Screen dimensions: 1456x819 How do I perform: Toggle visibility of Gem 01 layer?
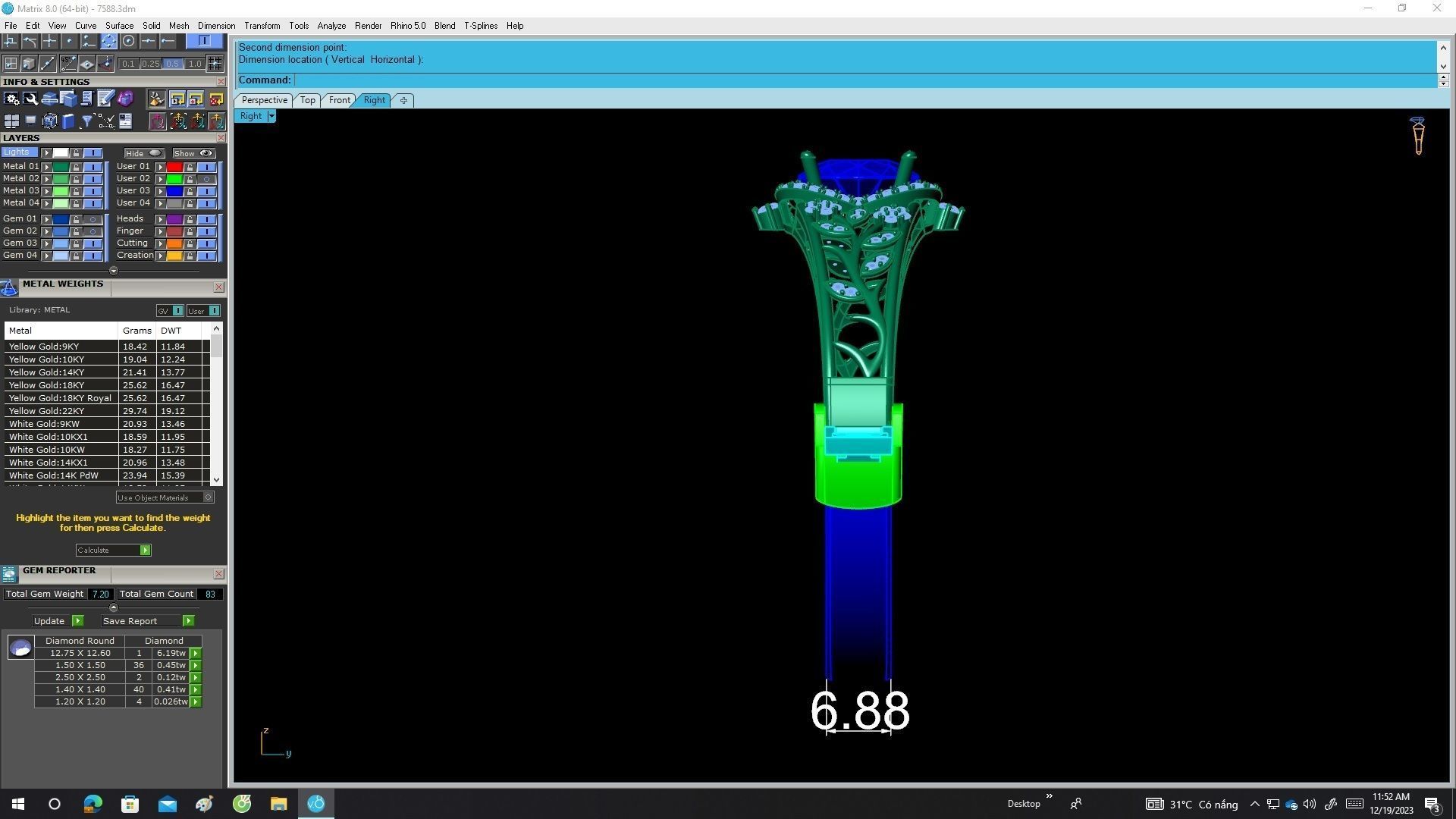tap(93, 219)
